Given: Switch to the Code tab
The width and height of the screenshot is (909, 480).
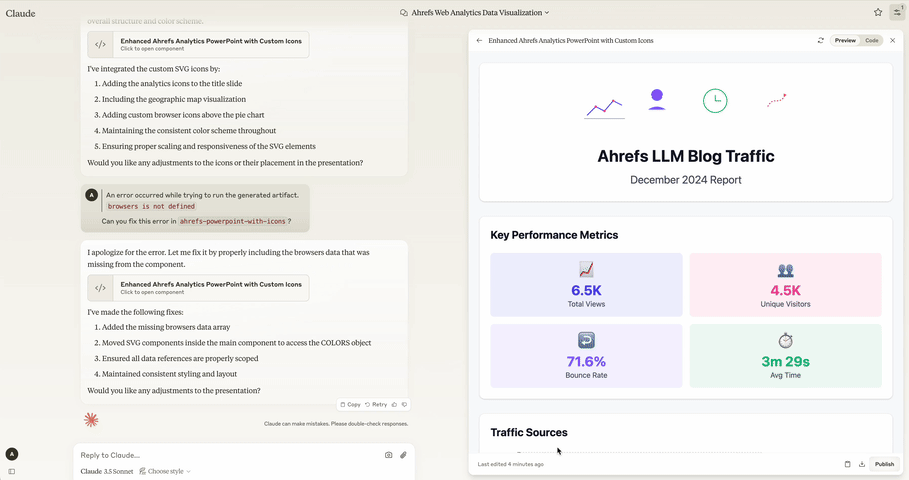Looking at the screenshot, I should pyautogui.click(x=871, y=41).
